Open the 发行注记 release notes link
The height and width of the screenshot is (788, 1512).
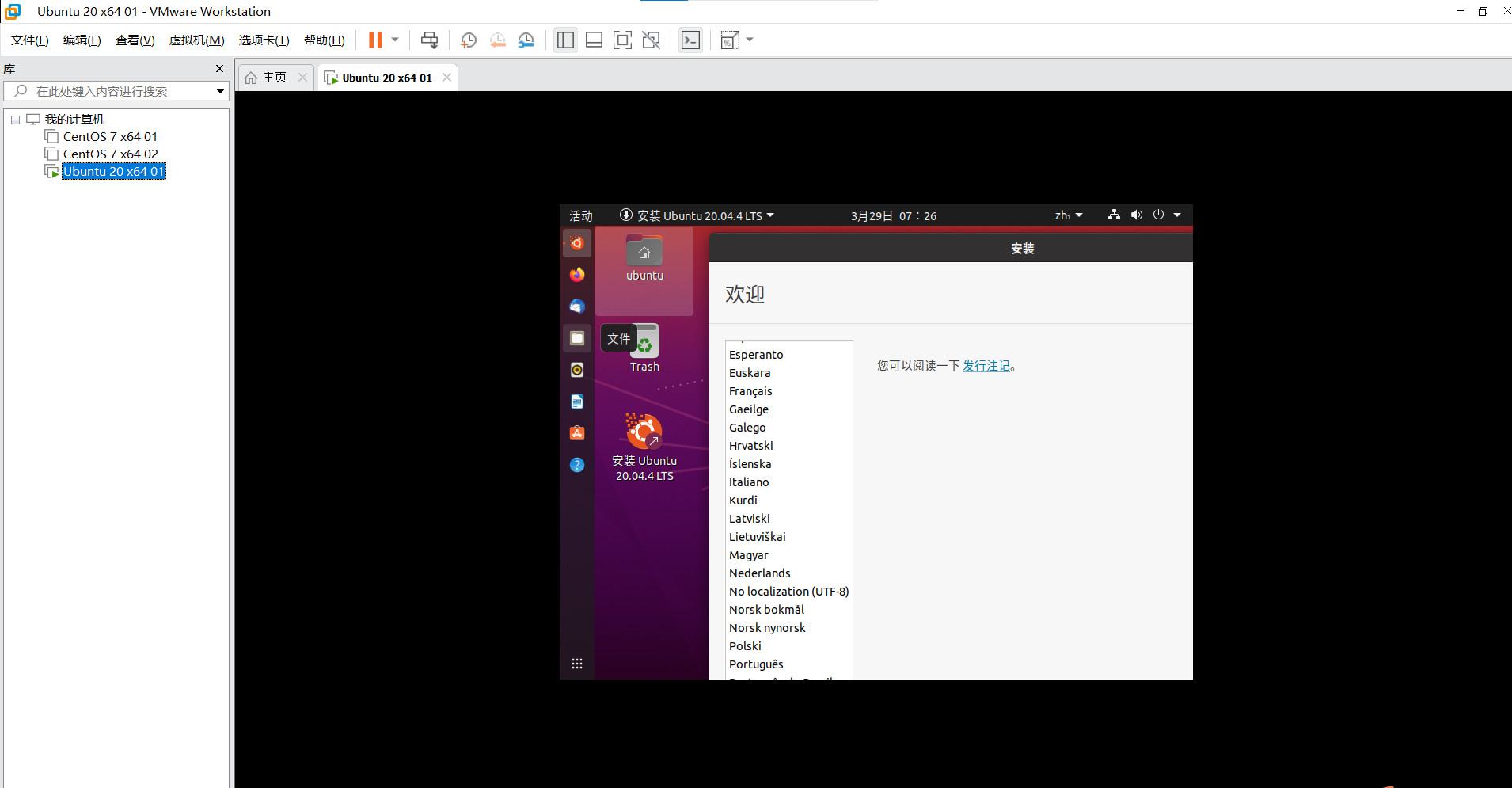986,366
